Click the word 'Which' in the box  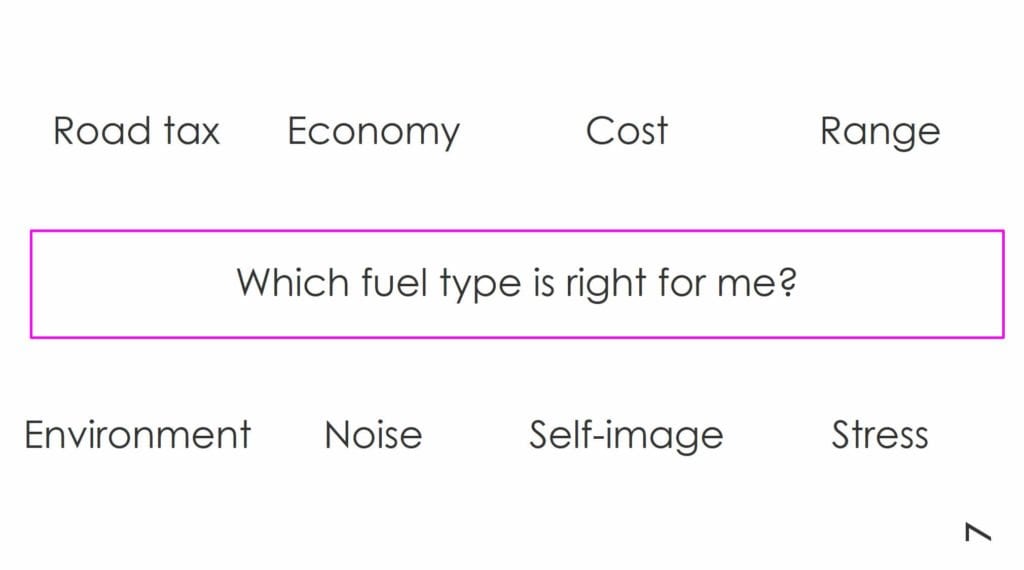293,283
